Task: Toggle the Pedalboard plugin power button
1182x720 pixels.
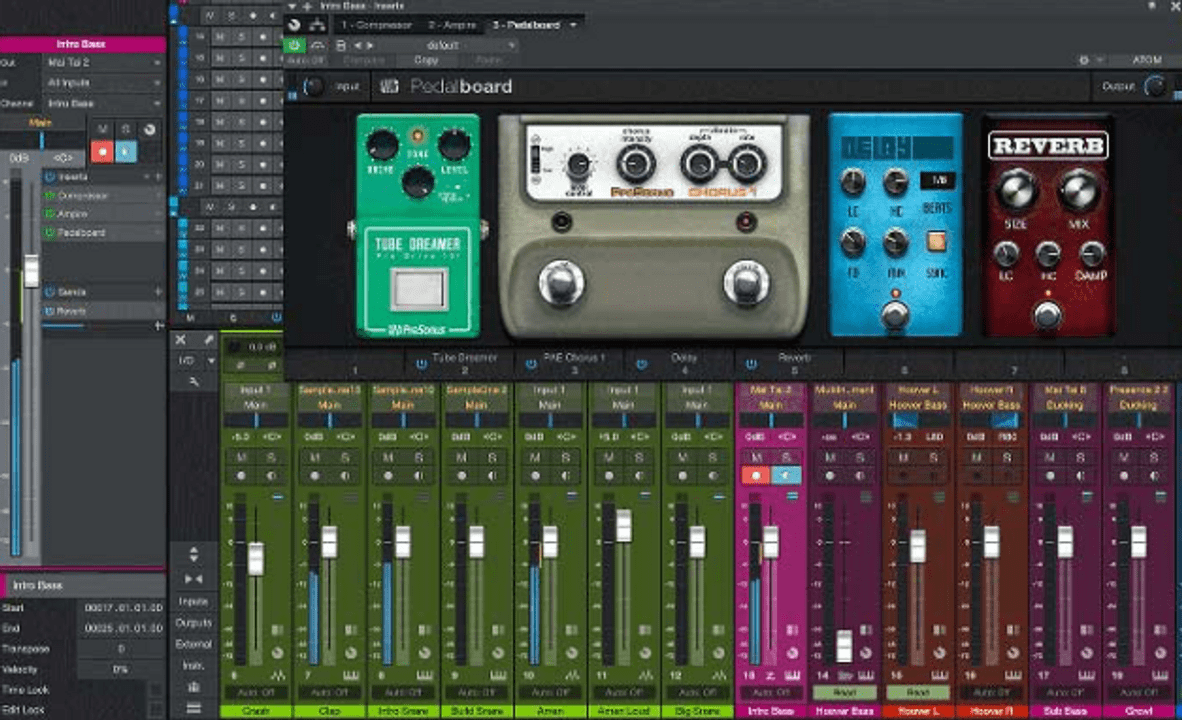Action: point(293,45)
